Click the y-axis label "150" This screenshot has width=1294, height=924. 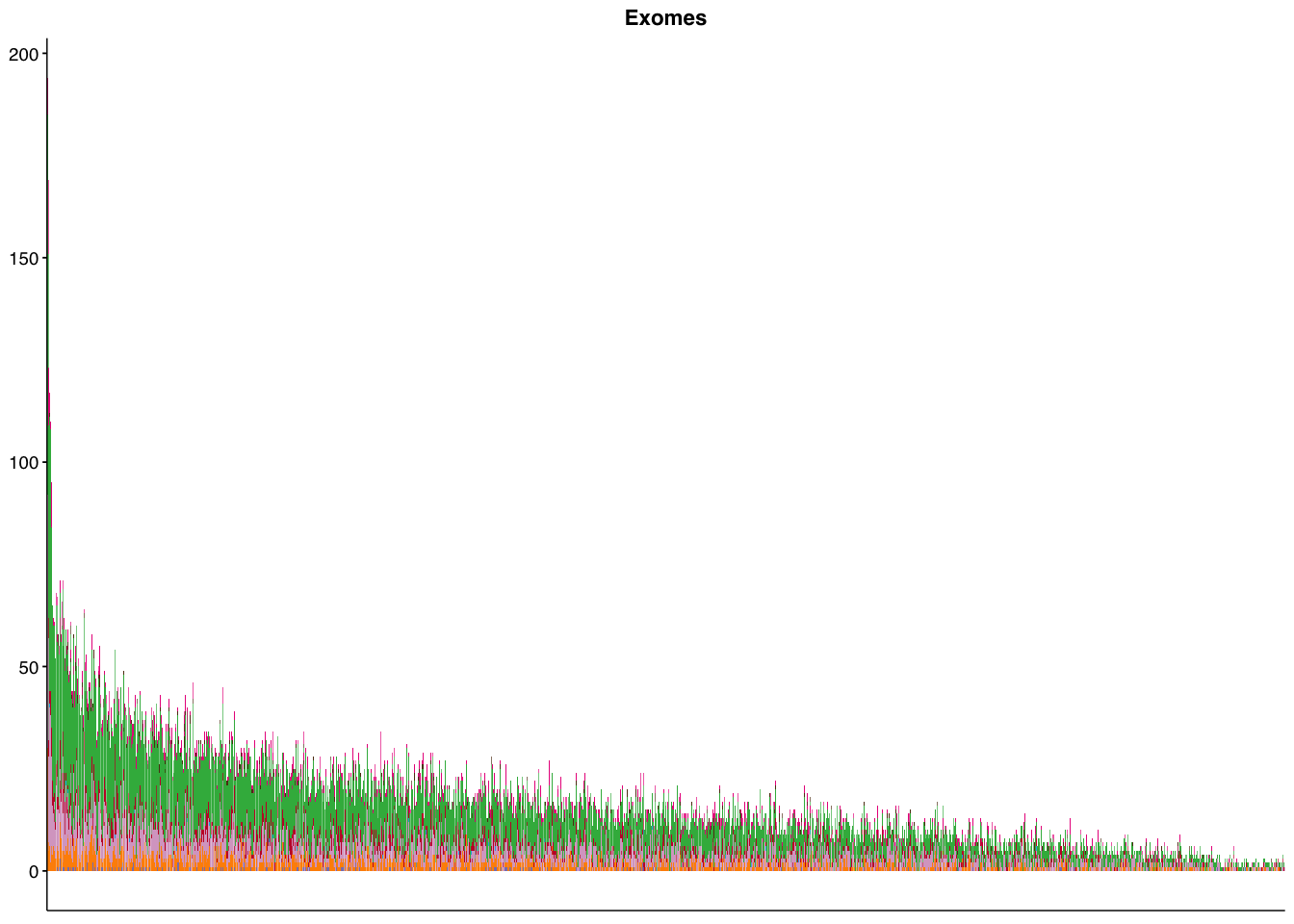coord(22,259)
